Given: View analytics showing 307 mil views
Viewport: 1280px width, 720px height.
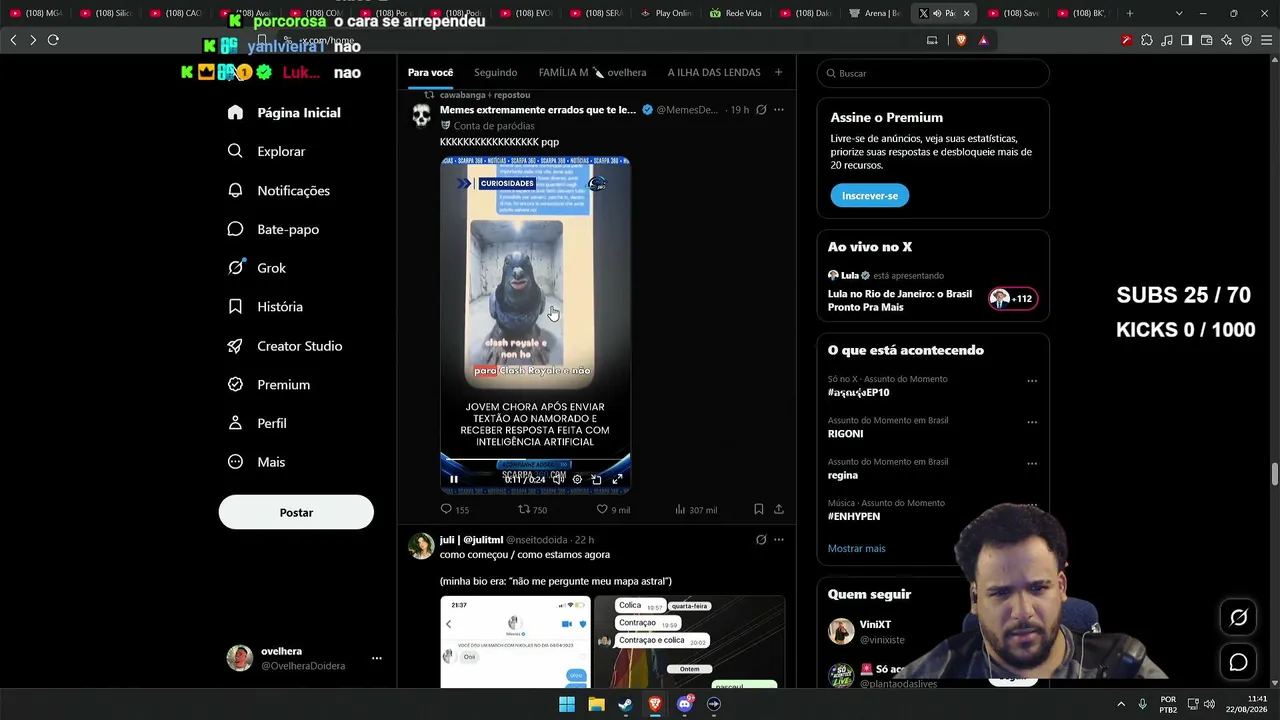Looking at the screenshot, I should [x=696, y=510].
